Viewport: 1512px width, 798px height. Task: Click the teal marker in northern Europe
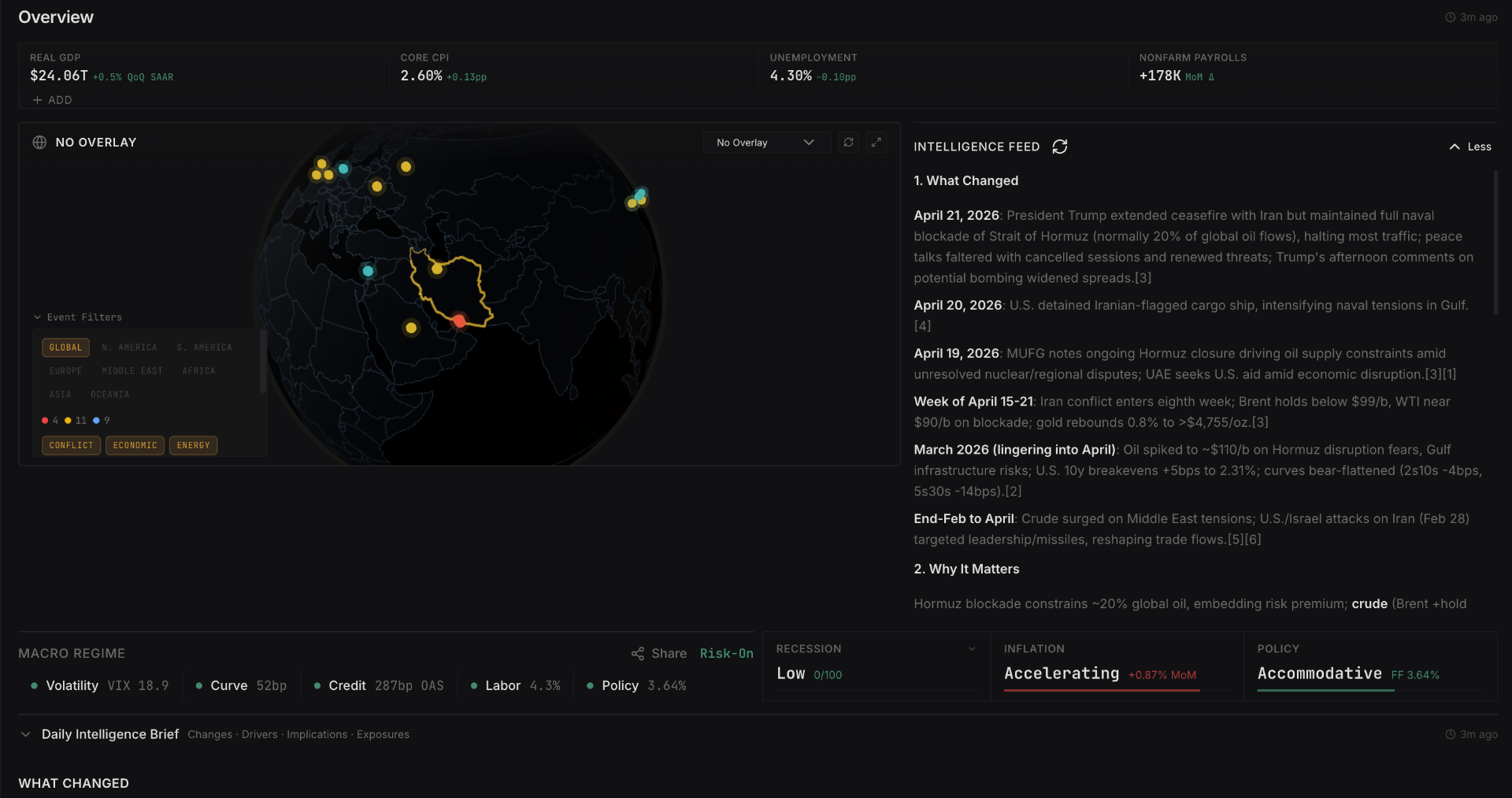point(343,169)
